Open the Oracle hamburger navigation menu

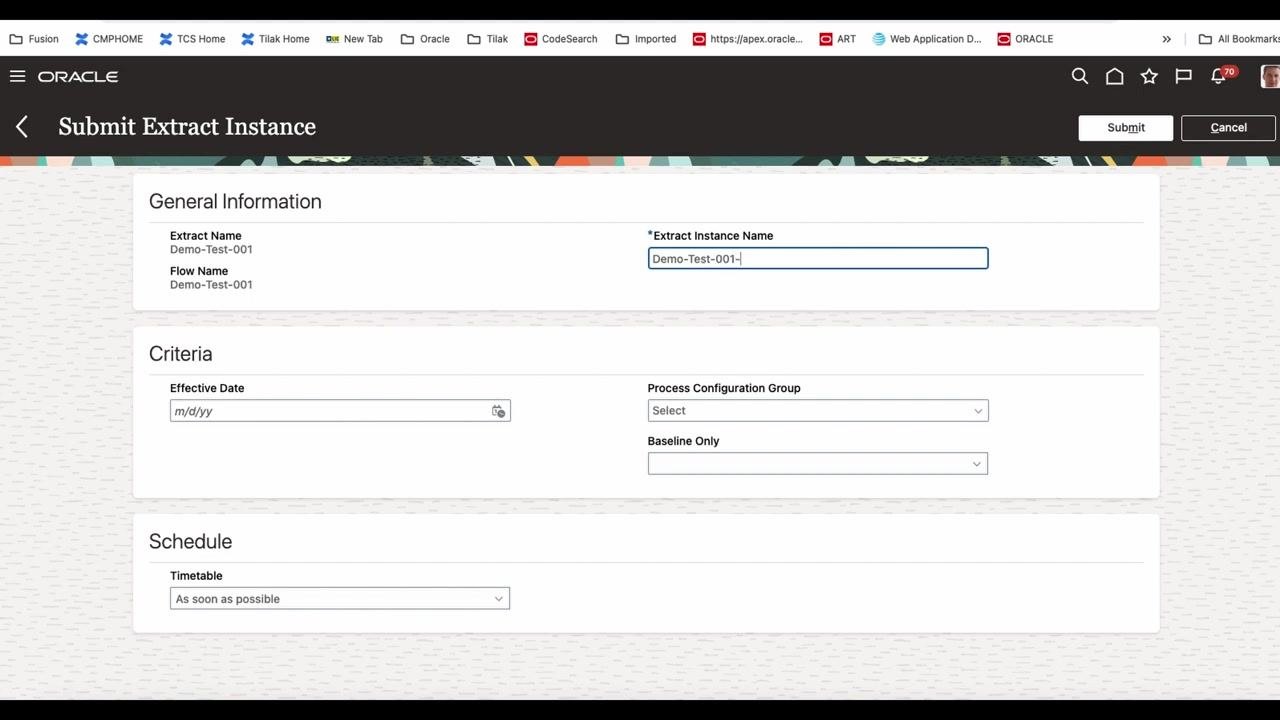click(17, 76)
